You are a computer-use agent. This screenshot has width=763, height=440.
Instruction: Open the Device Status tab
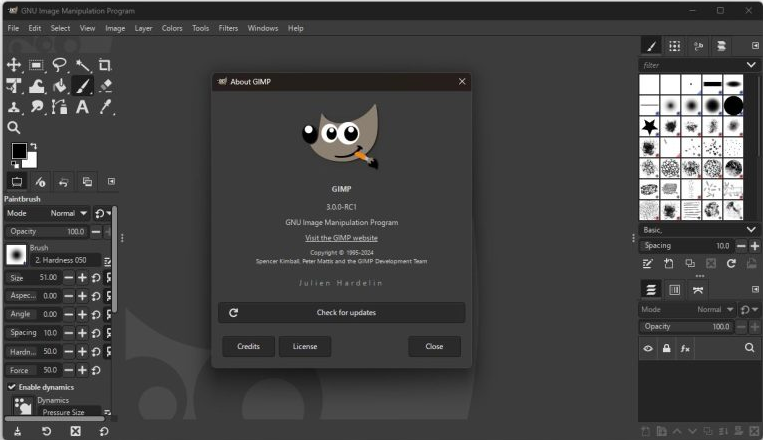tap(40, 182)
